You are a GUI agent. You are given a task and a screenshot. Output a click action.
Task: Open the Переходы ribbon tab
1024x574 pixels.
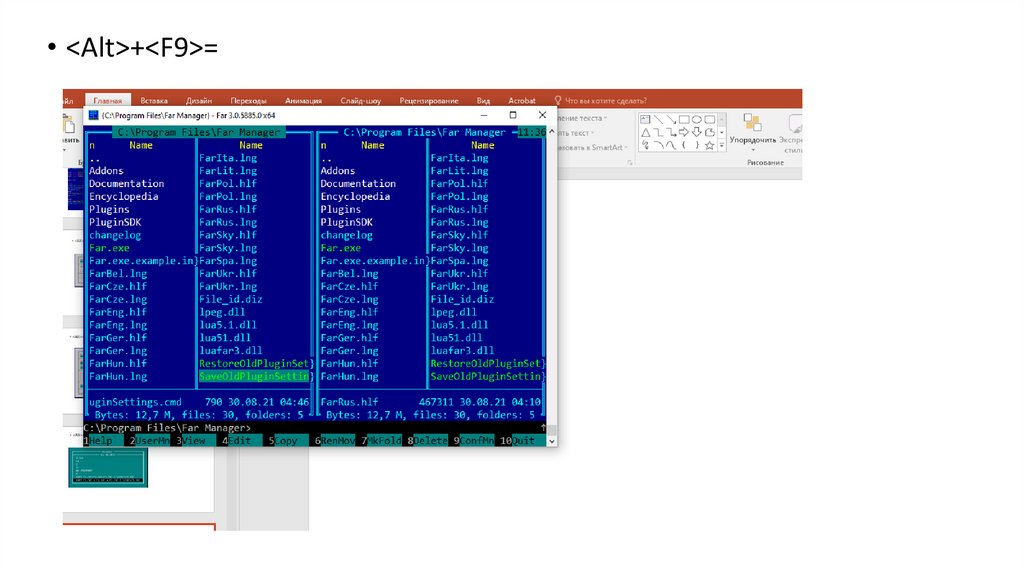point(248,101)
